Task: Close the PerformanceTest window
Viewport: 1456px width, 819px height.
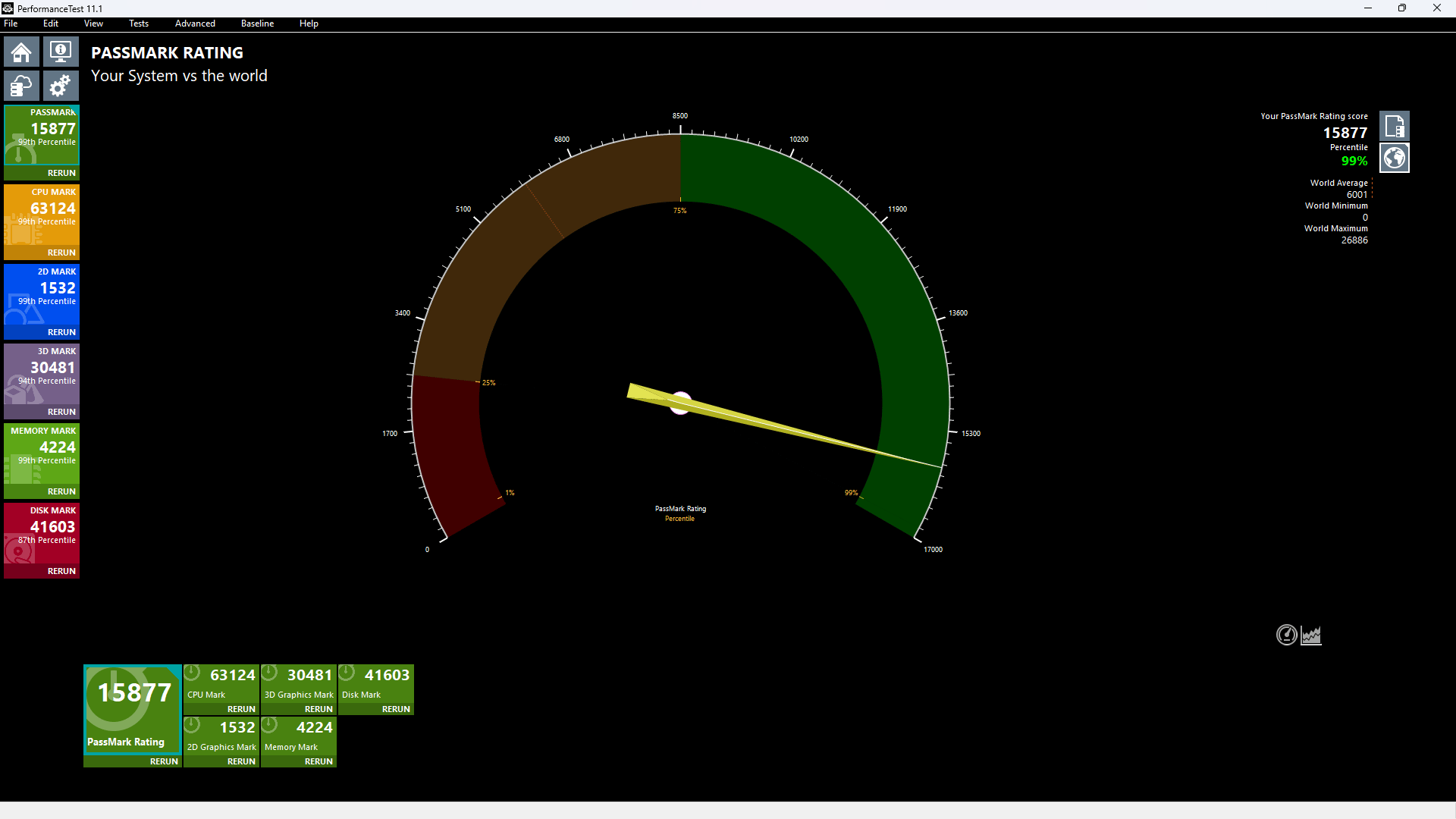Action: click(x=1437, y=8)
